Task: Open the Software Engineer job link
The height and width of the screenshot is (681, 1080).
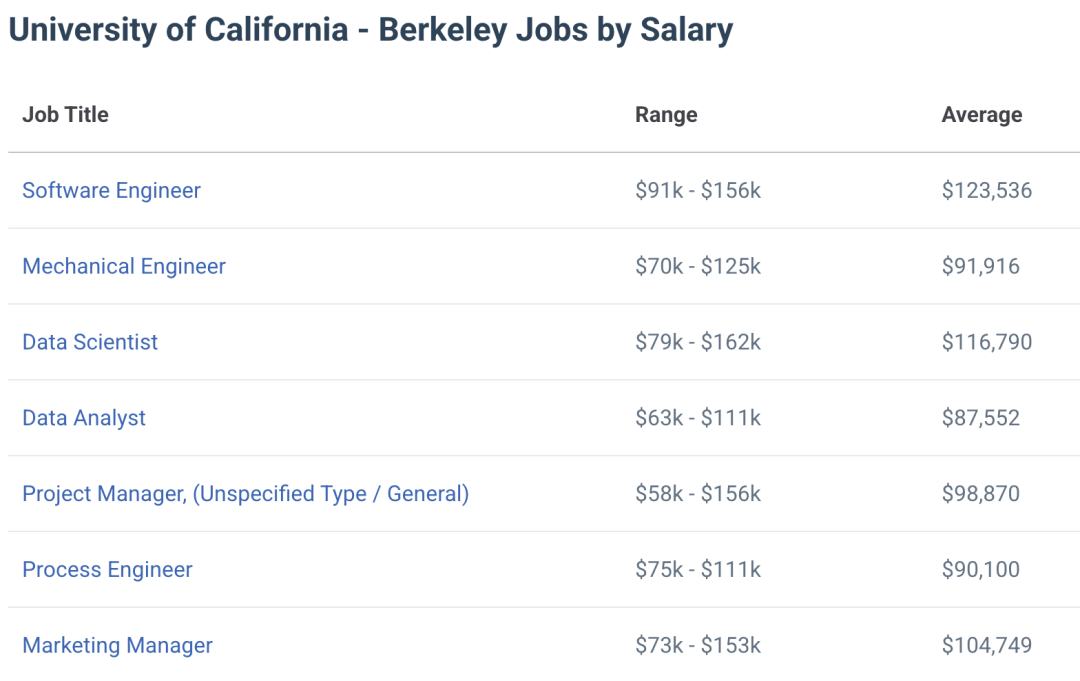Action: click(111, 190)
